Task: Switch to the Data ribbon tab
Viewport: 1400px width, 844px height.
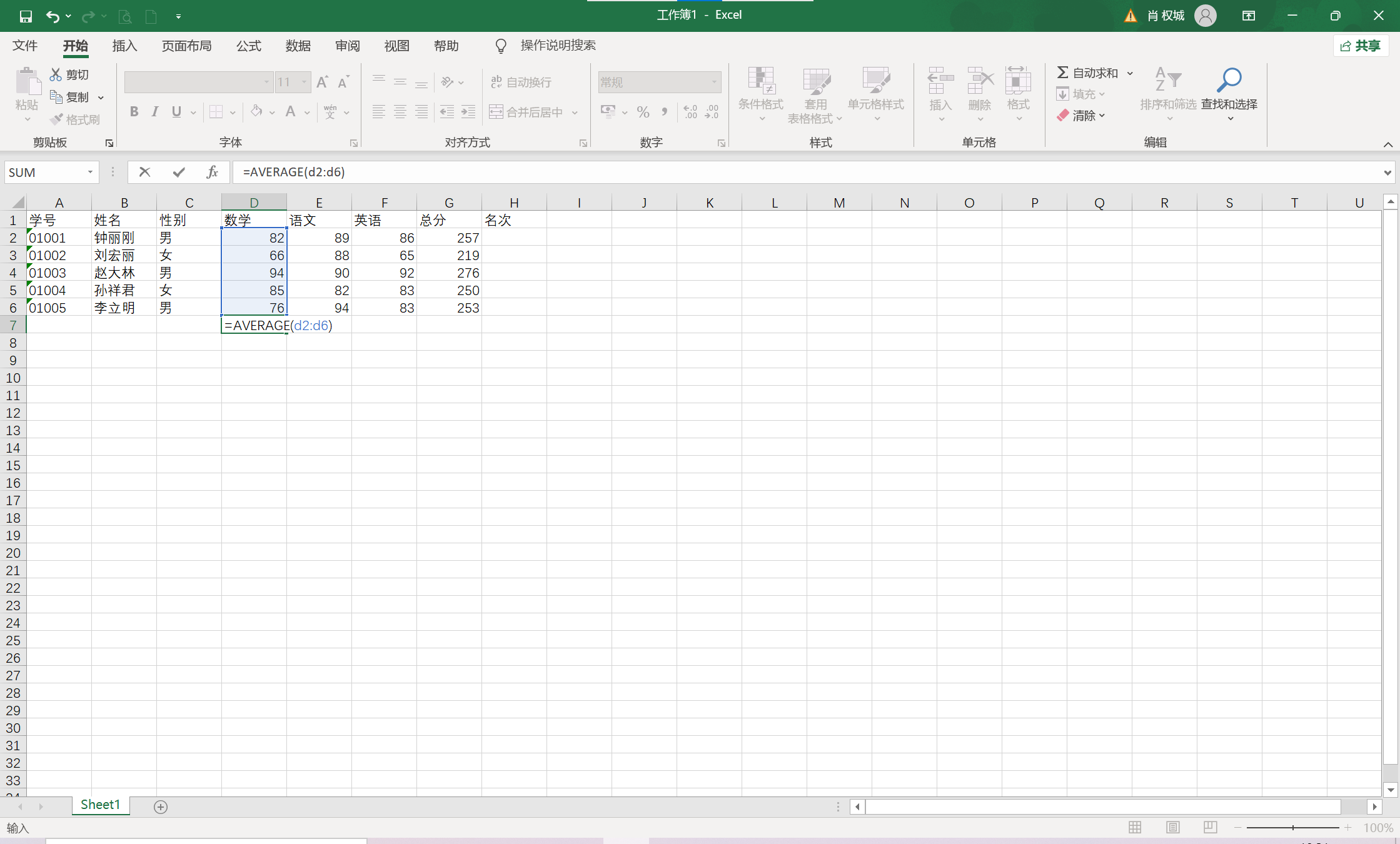Action: tap(298, 46)
